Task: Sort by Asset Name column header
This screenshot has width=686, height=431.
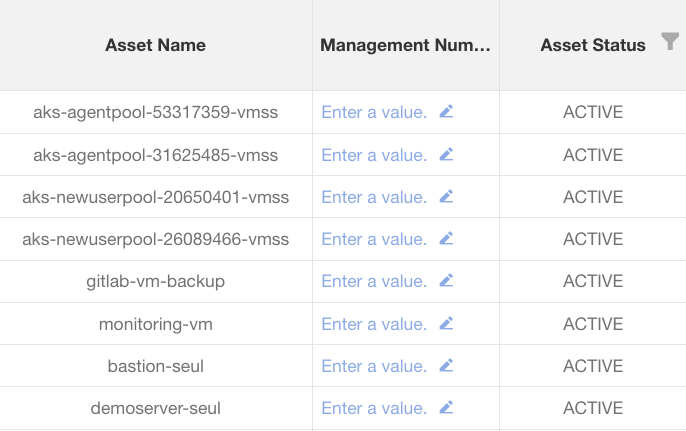Action: [x=155, y=45]
